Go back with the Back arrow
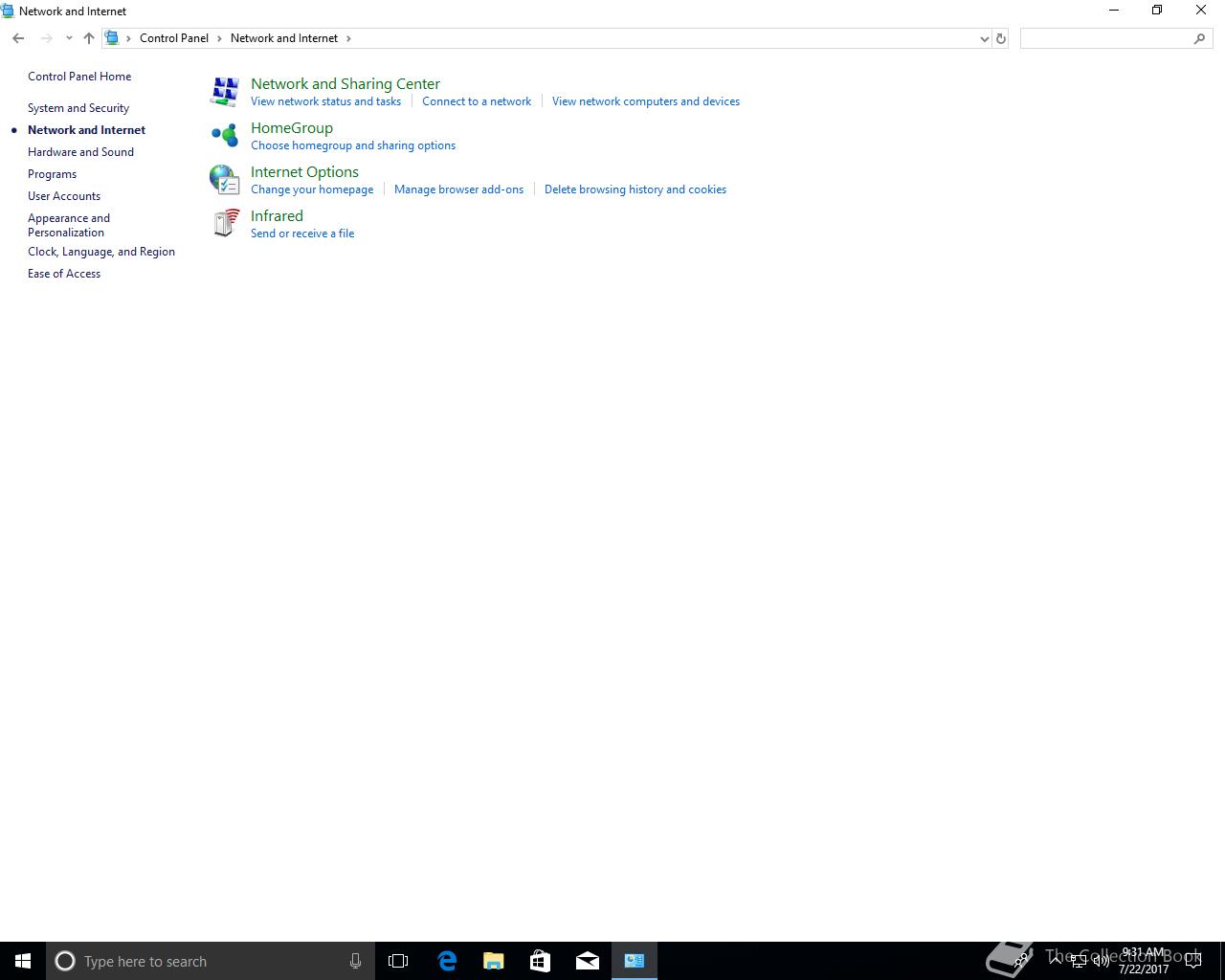The height and width of the screenshot is (980, 1225). (x=18, y=38)
